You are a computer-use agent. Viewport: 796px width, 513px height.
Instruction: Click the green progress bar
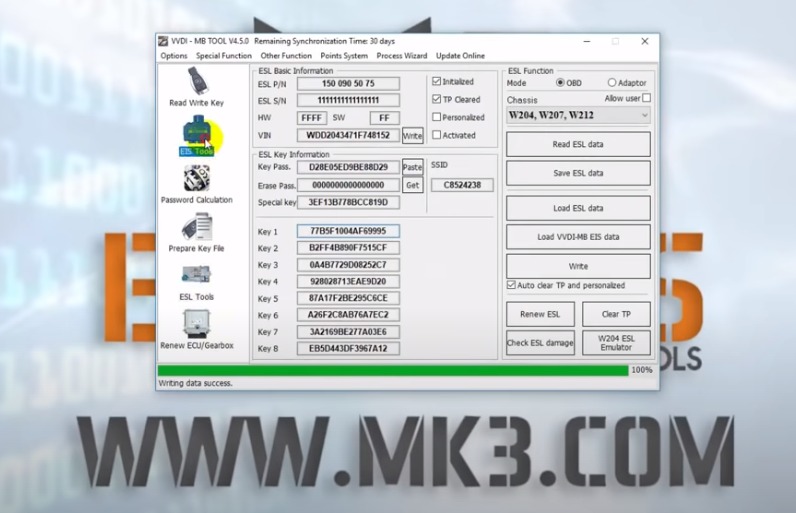pyautogui.click(x=393, y=370)
